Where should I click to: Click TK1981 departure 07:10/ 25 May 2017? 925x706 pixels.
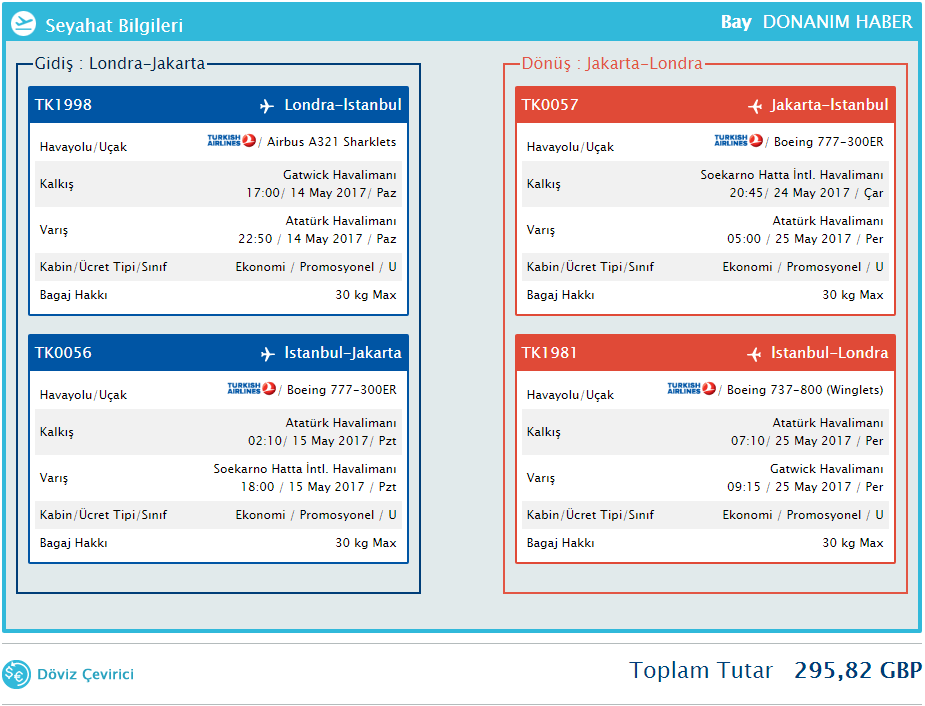[x=791, y=441]
